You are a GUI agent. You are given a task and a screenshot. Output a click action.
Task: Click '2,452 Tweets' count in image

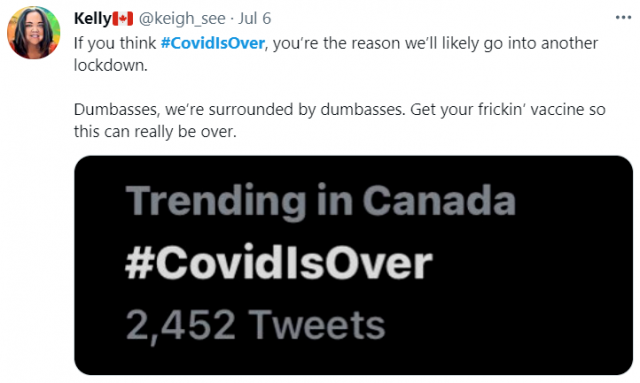[x=256, y=325]
